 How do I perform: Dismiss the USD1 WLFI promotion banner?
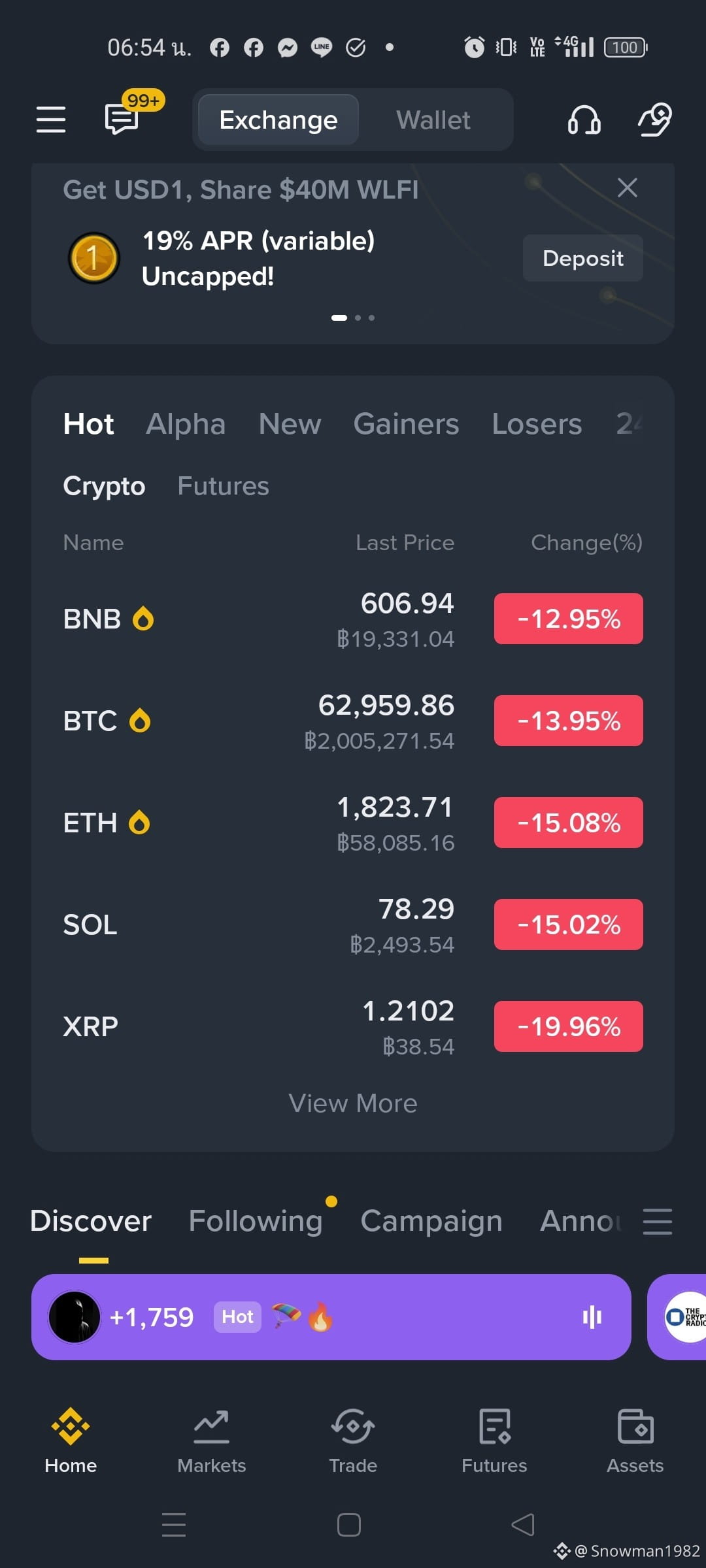tap(628, 188)
